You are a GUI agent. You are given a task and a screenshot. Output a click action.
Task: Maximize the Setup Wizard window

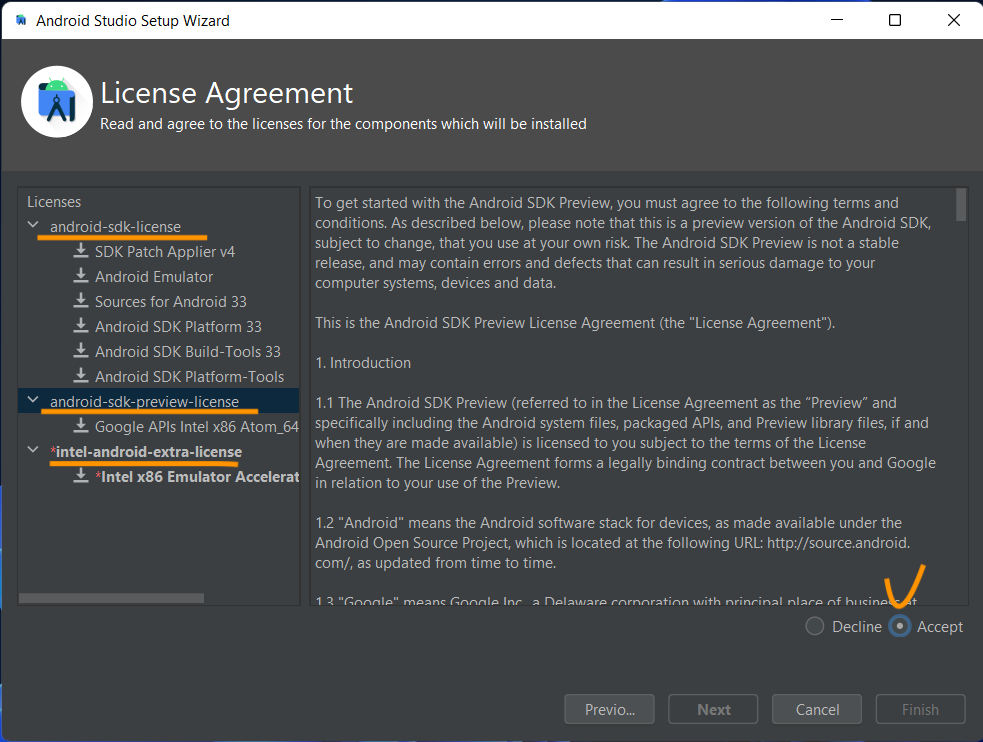[x=895, y=20]
